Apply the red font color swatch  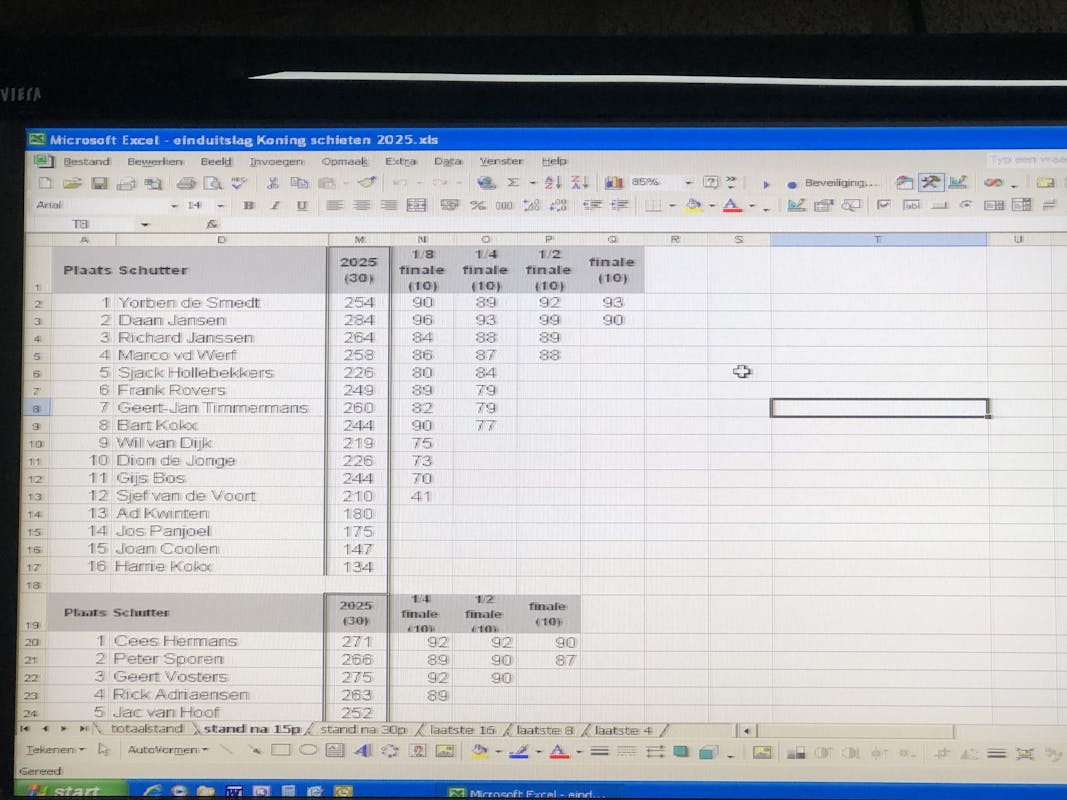733,206
